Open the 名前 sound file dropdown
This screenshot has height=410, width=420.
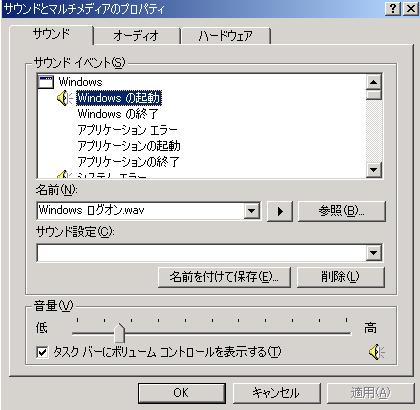(x=251, y=211)
